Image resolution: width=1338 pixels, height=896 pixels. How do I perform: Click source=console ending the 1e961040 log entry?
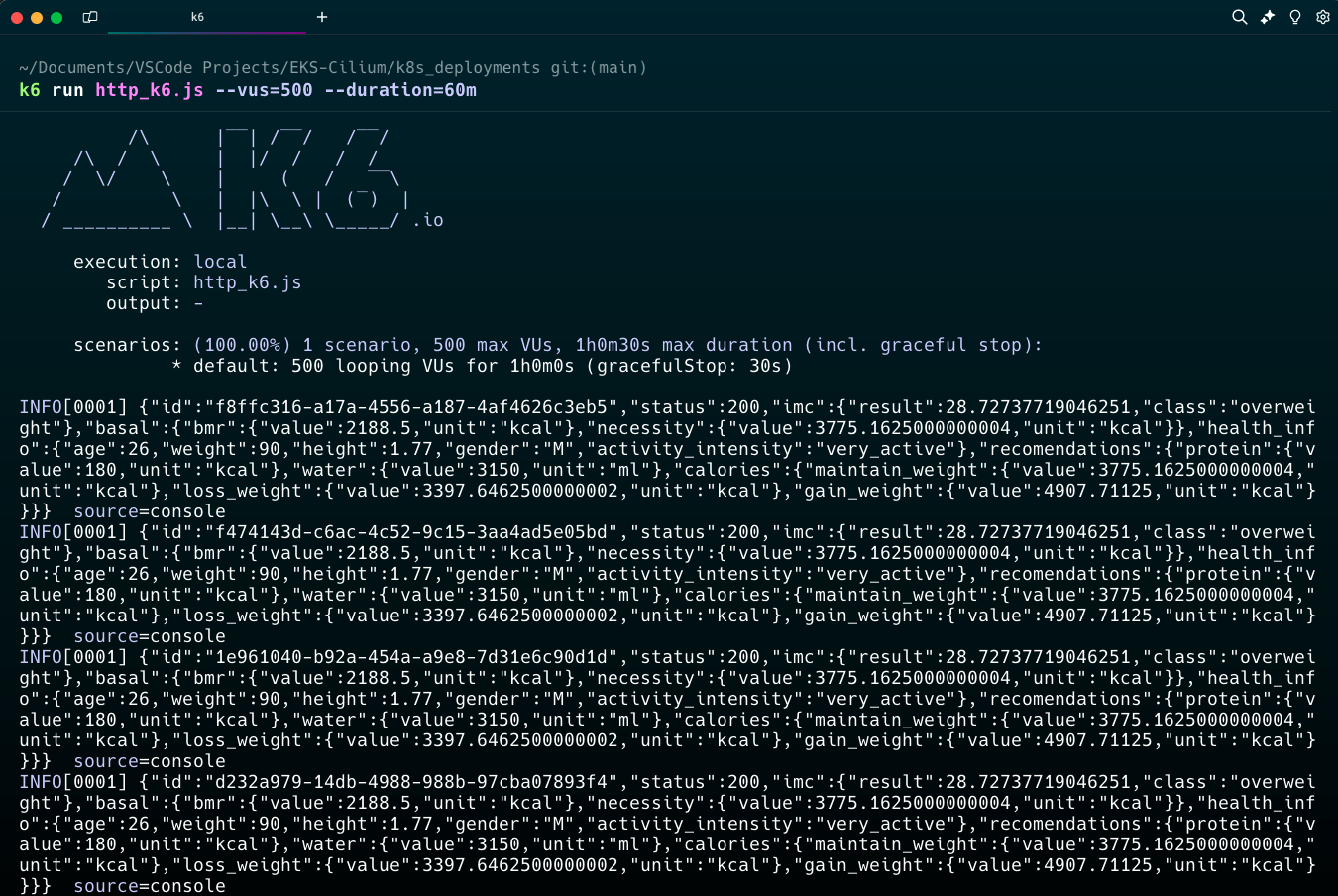150,761
